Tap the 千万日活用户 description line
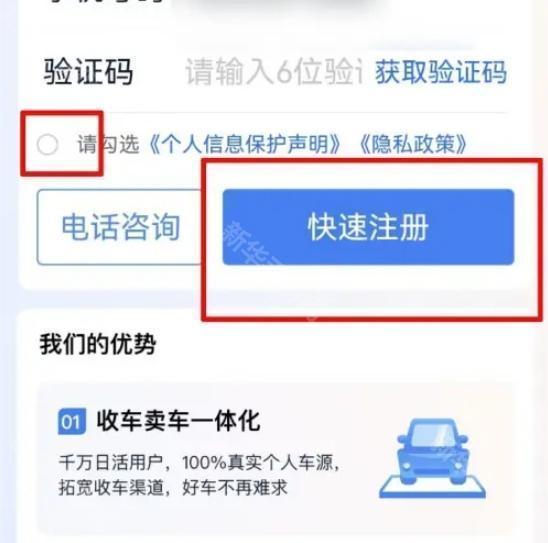 [199, 463]
